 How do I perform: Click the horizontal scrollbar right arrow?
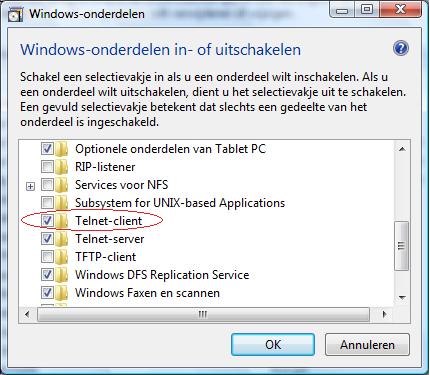pyautogui.click(x=384, y=314)
